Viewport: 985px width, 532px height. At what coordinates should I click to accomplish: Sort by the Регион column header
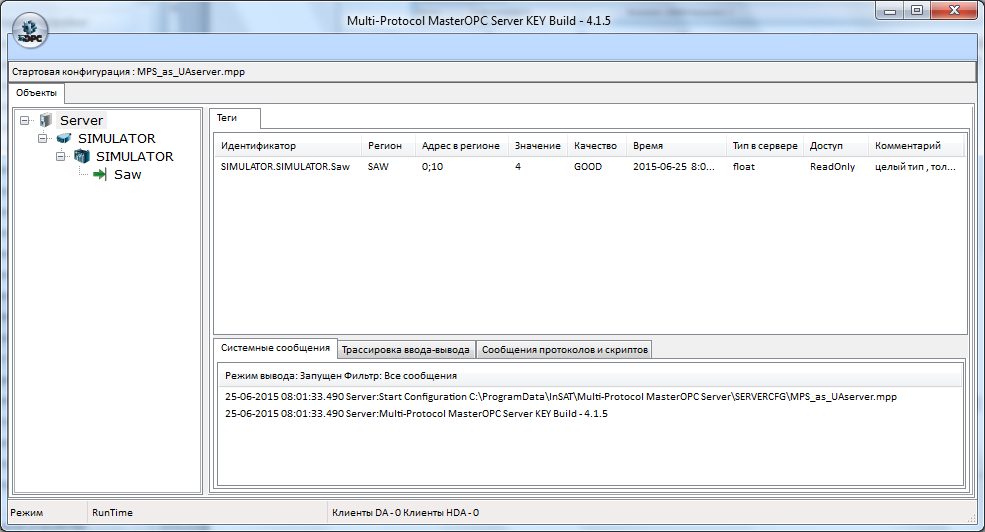[388, 146]
